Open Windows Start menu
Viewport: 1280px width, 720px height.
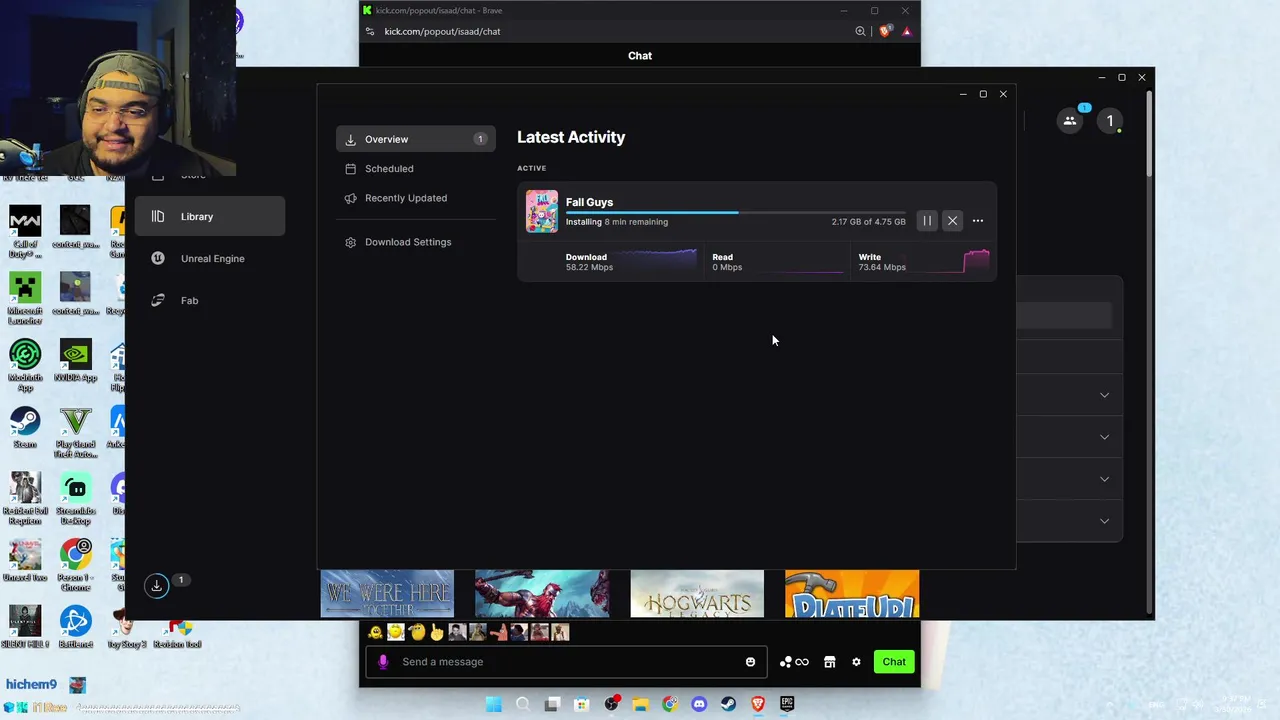point(493,704)
